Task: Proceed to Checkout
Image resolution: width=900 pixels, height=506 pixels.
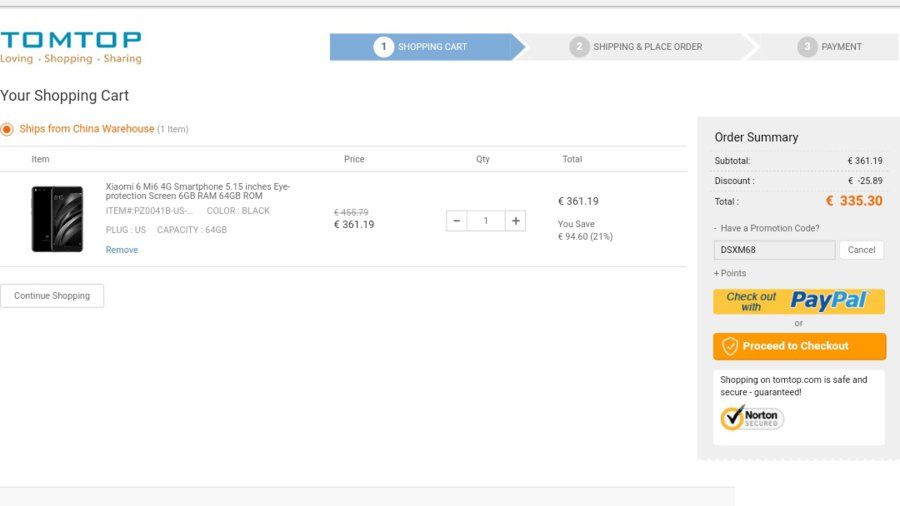Action: tap(800, 347)
